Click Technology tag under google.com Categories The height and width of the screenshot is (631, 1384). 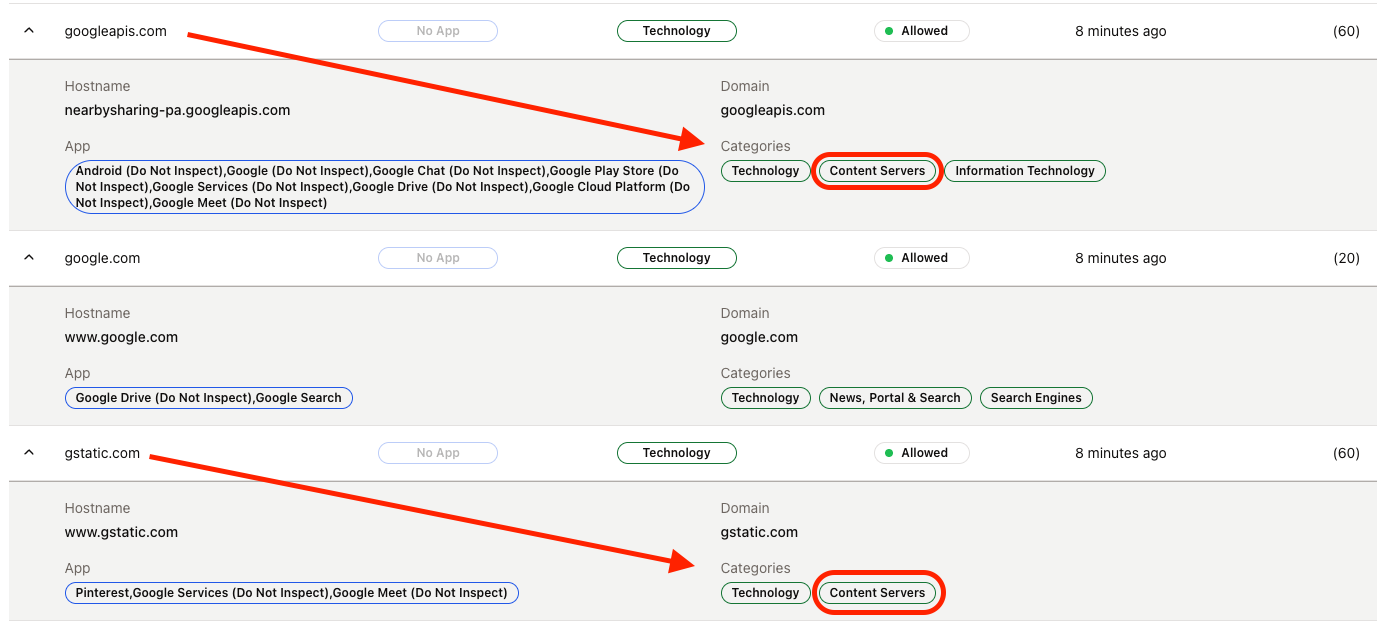(x=766, y=398)
